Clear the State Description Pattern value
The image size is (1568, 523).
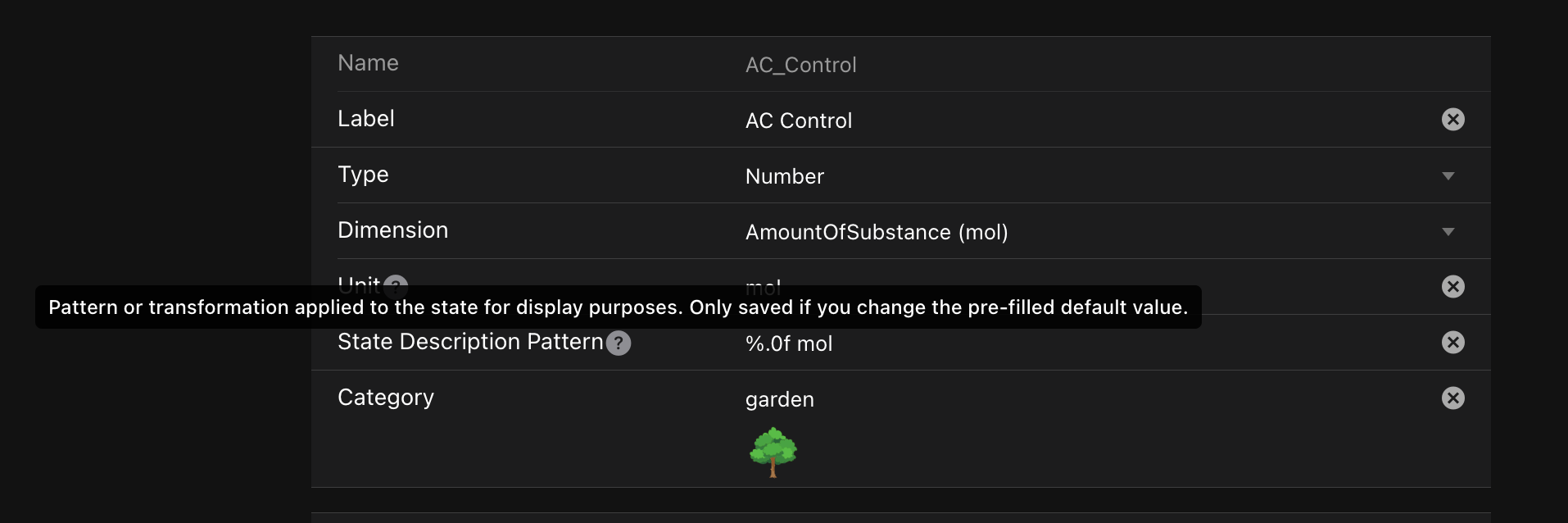click(x=1452, y=343)
